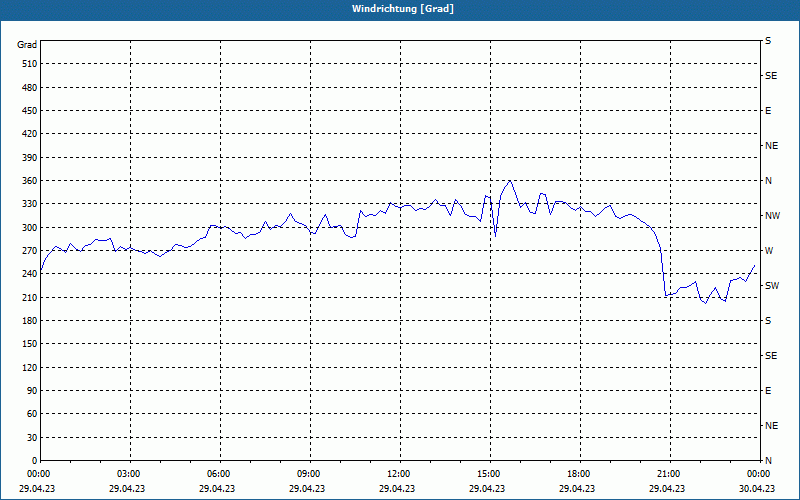Select the 150 y-axis tick label

coord(30,344)
